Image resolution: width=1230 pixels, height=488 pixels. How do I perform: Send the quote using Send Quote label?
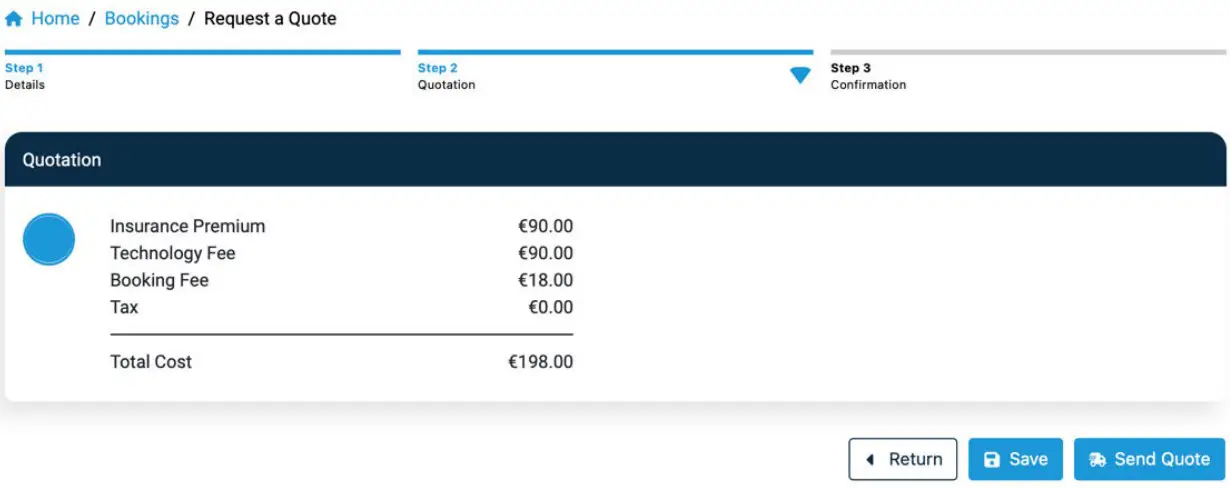click(1162, 460)
